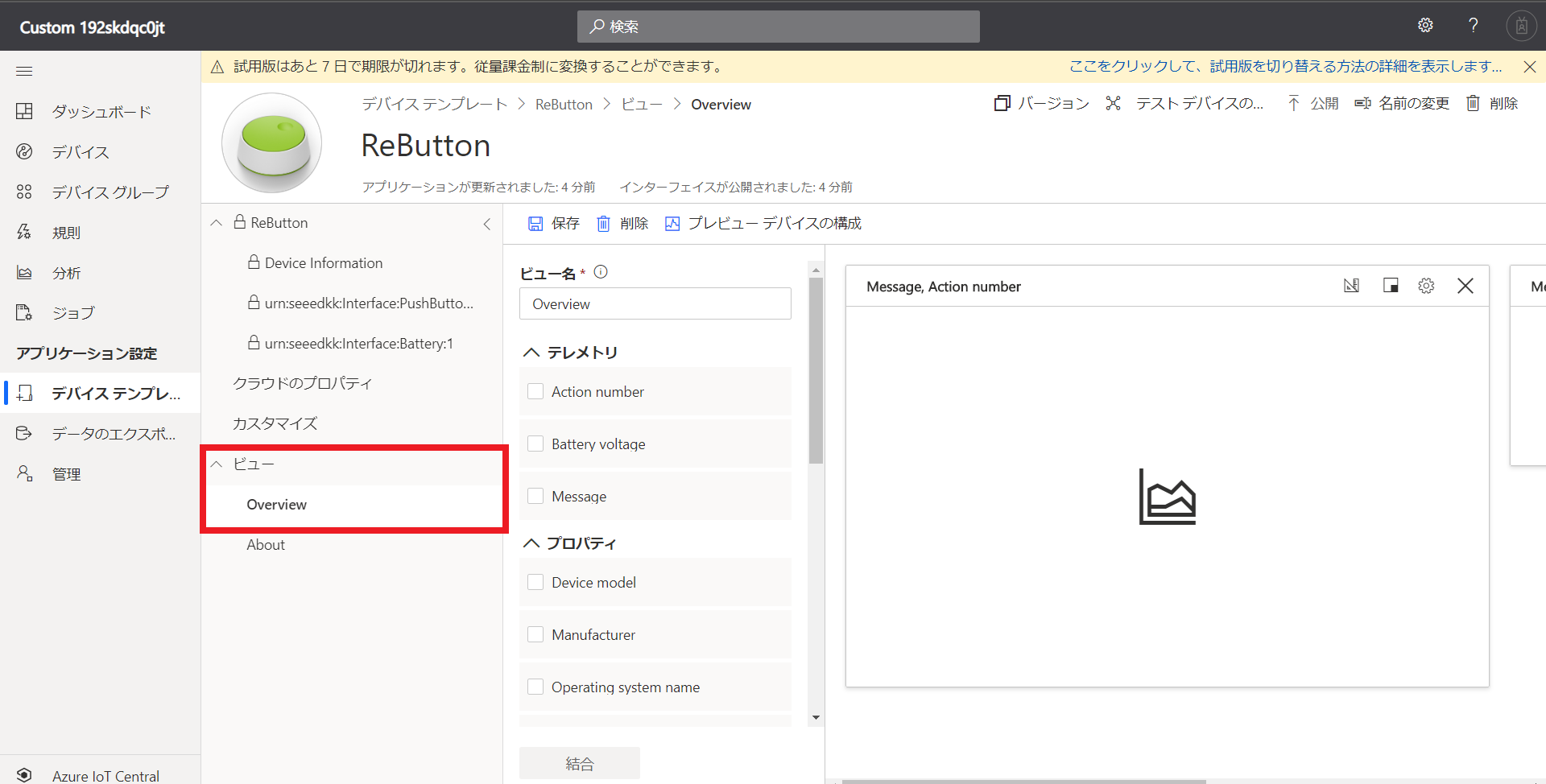The image size is (1546, 784).
Task: Dismiss the trial warning banner
Action: tap(1530, 67)
